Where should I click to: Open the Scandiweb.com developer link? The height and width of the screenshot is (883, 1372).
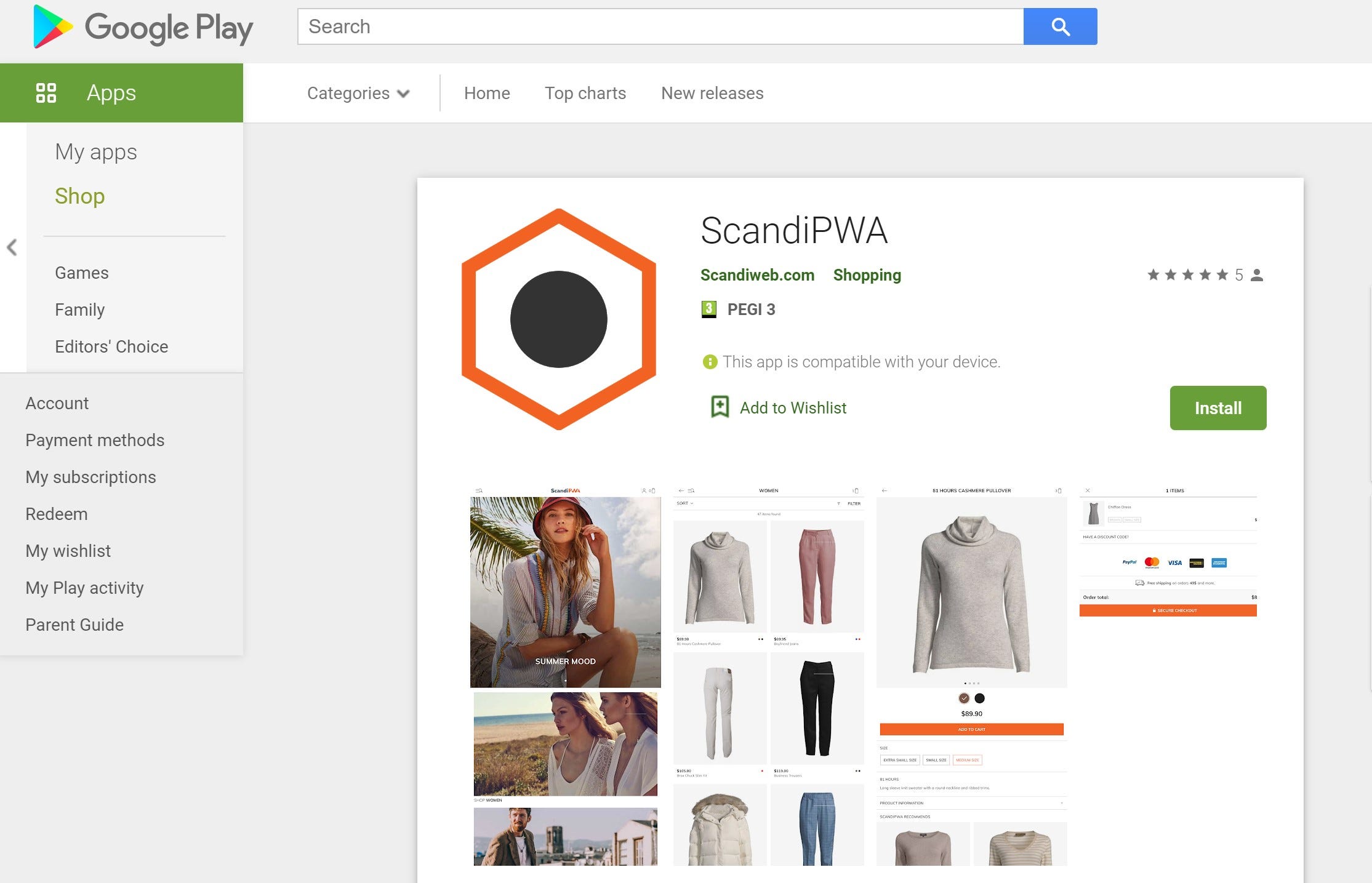(757, 275)
